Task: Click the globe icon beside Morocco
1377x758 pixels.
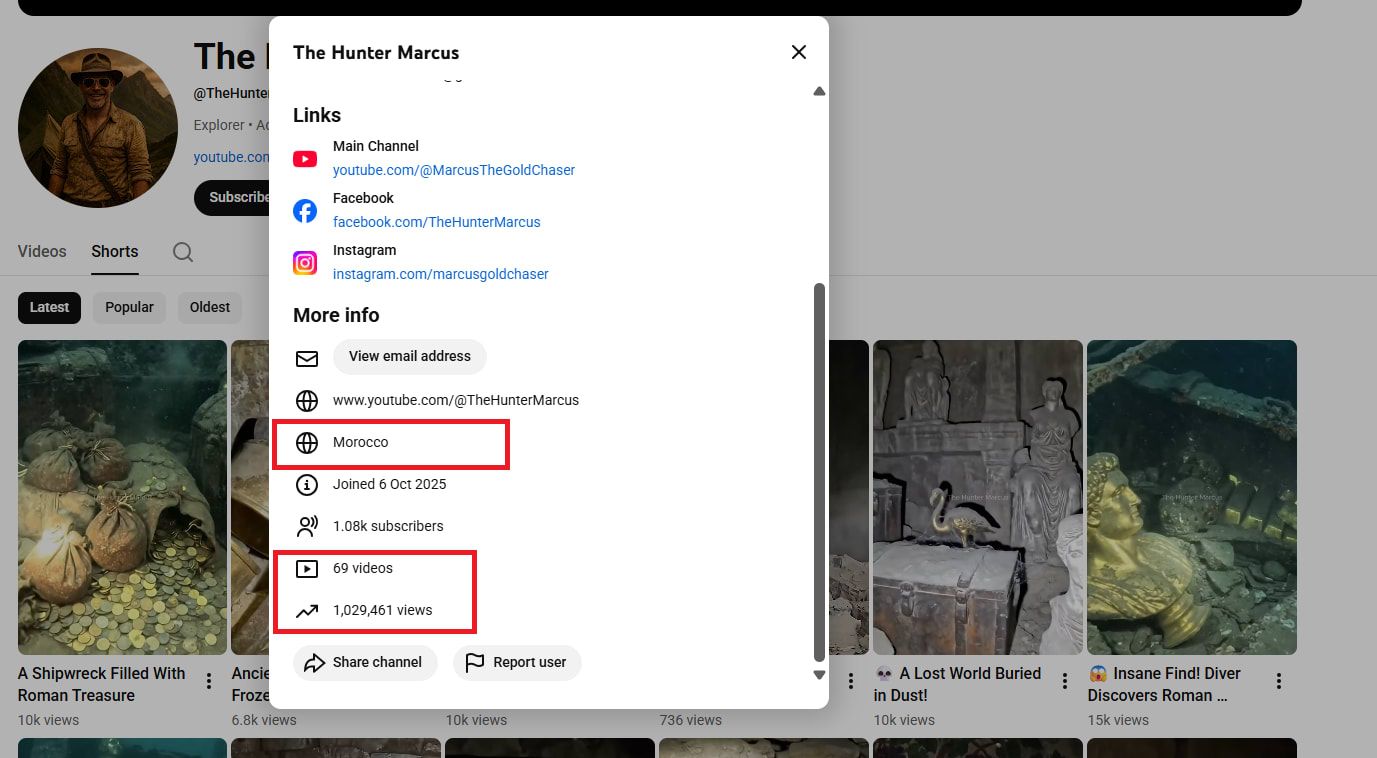Action: (307, 442)
